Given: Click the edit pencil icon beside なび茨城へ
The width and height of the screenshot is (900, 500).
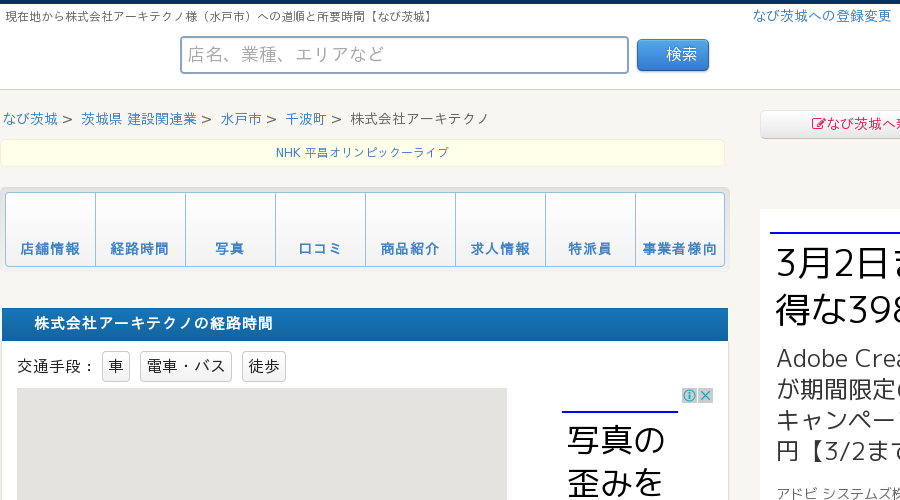Looking at the screenshot, I should click(x=818, y=124).
